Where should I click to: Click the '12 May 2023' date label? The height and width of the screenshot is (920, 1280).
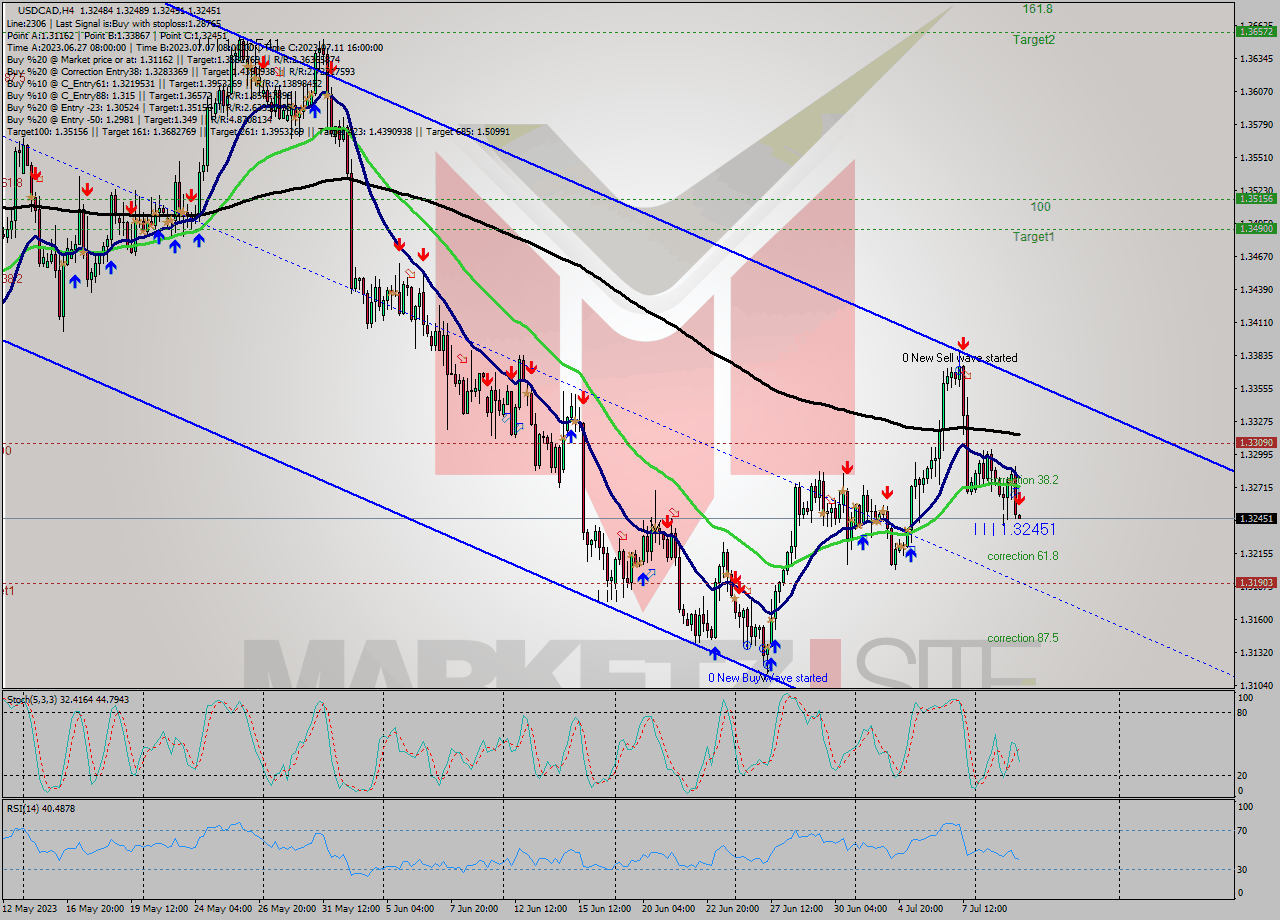pos(29,909)
